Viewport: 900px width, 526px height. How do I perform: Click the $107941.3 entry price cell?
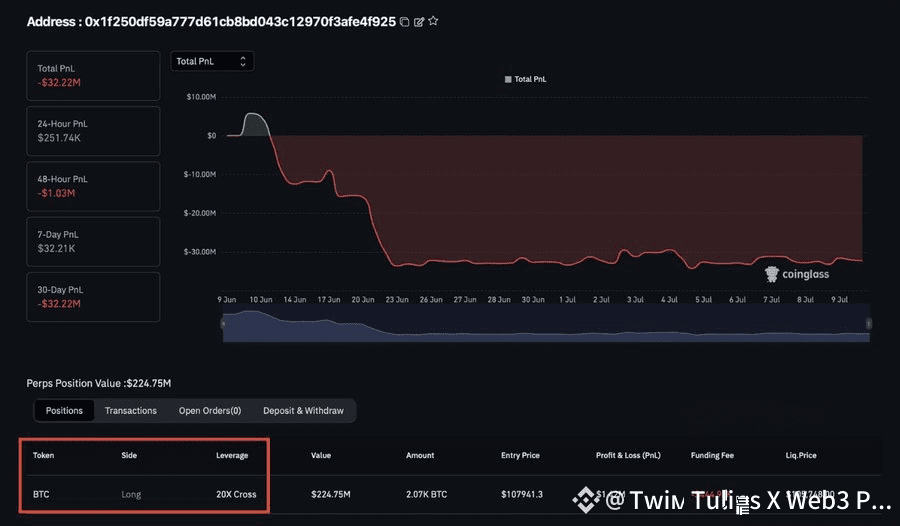pyautogui.click(x=522, y=494)
